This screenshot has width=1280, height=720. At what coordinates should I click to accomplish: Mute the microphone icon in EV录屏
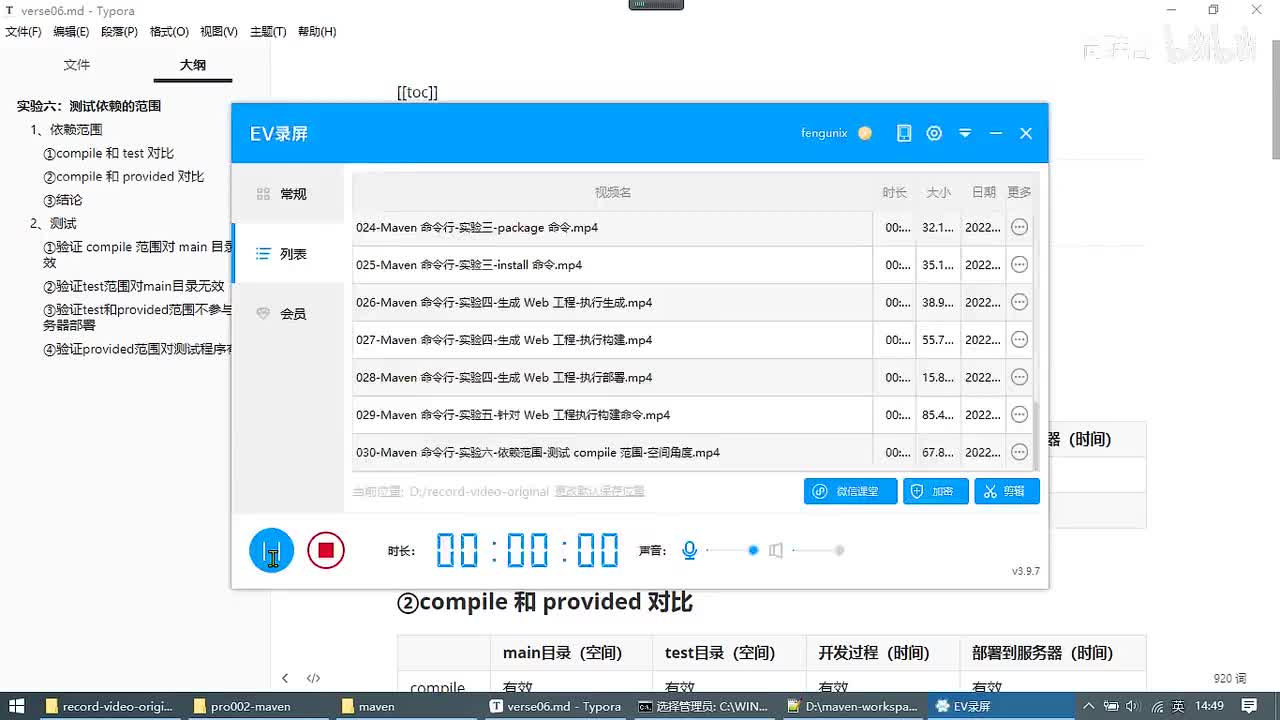[689, 550]
